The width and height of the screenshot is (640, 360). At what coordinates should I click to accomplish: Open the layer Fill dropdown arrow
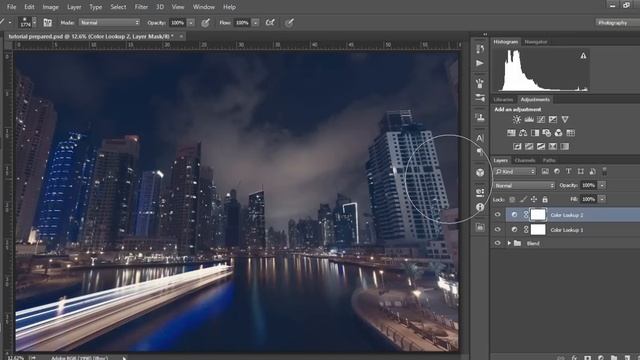click(x=602, y=199)
